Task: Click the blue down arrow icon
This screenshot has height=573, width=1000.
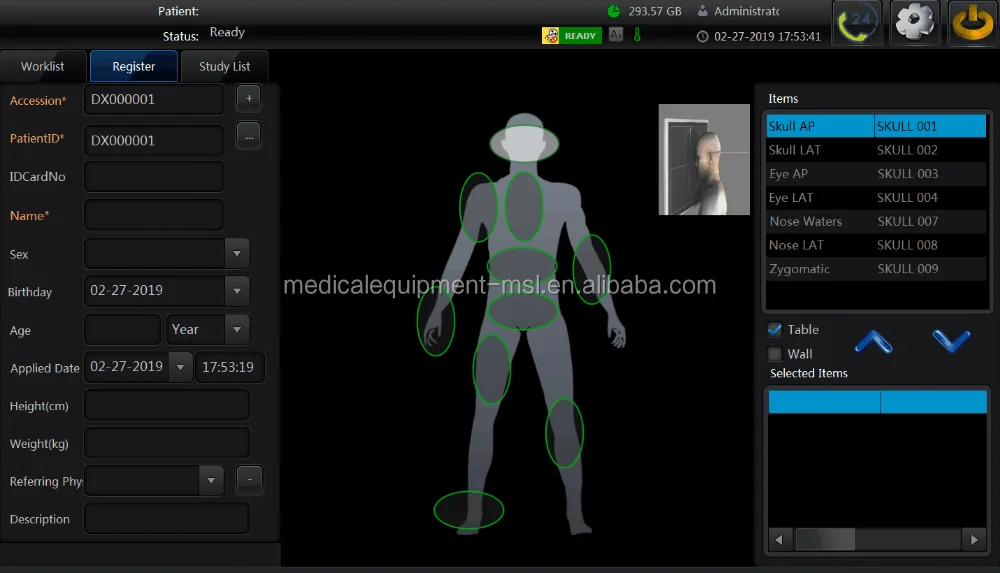Action: [951, 341]
